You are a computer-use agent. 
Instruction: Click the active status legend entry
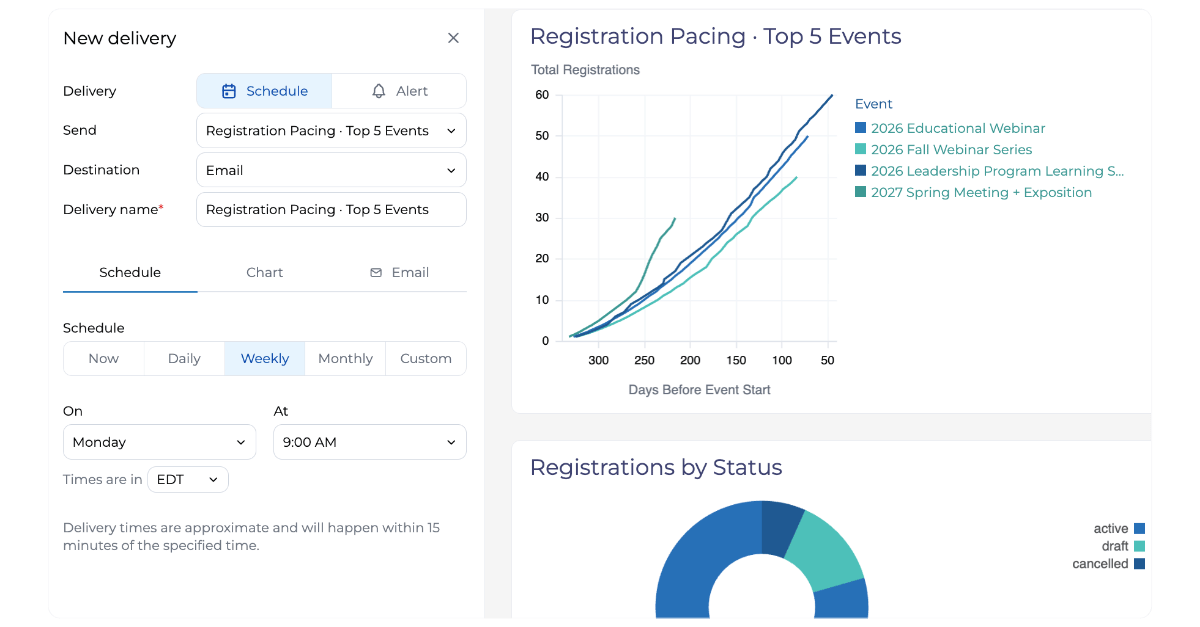tap(1118, 529)
